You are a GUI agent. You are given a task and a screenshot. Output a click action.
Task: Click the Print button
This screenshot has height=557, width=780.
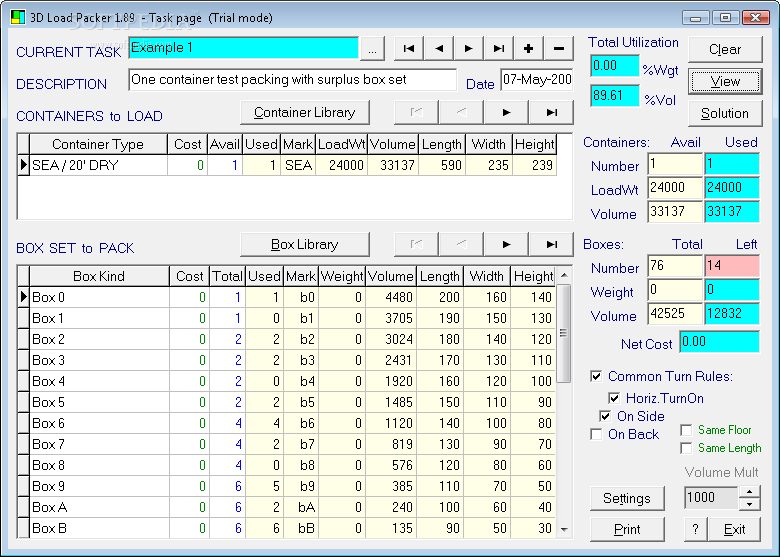tap(627, 529)
